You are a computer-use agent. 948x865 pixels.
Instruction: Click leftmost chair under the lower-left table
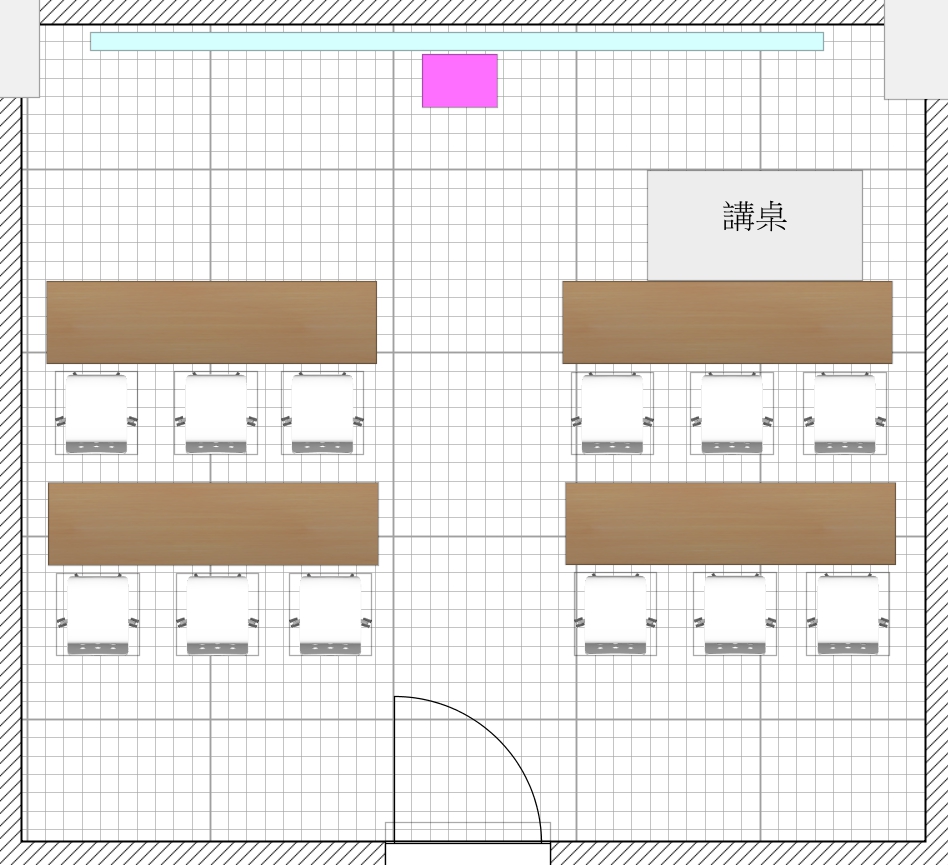pos(97,614)
